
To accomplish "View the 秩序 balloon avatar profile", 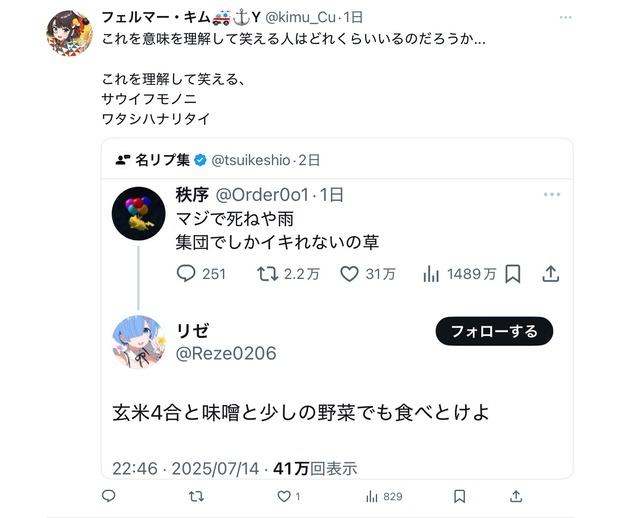I will coord(138,214).
